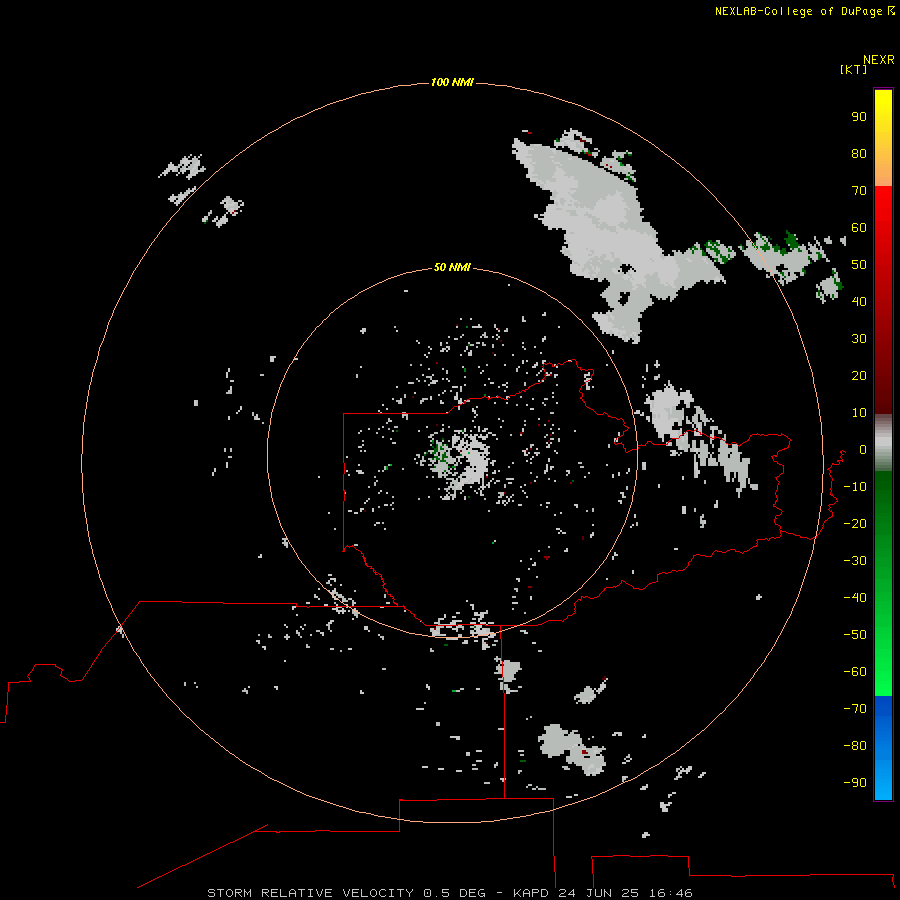This screenshot has width=900, height=900.
Task: Click the 70 value on velocity scale
Action: point(859,191)
